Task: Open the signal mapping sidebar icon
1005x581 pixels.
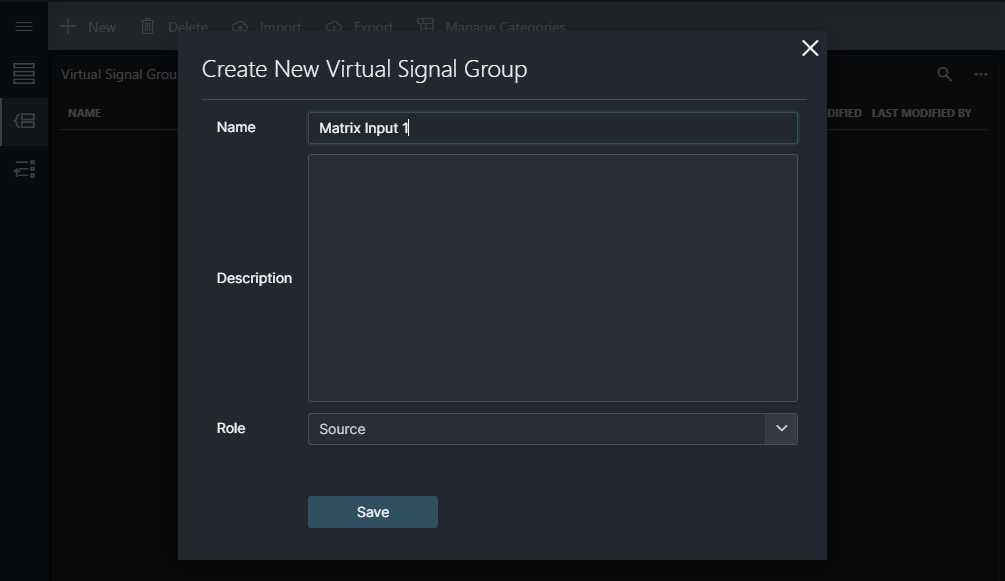Action: 23,168
